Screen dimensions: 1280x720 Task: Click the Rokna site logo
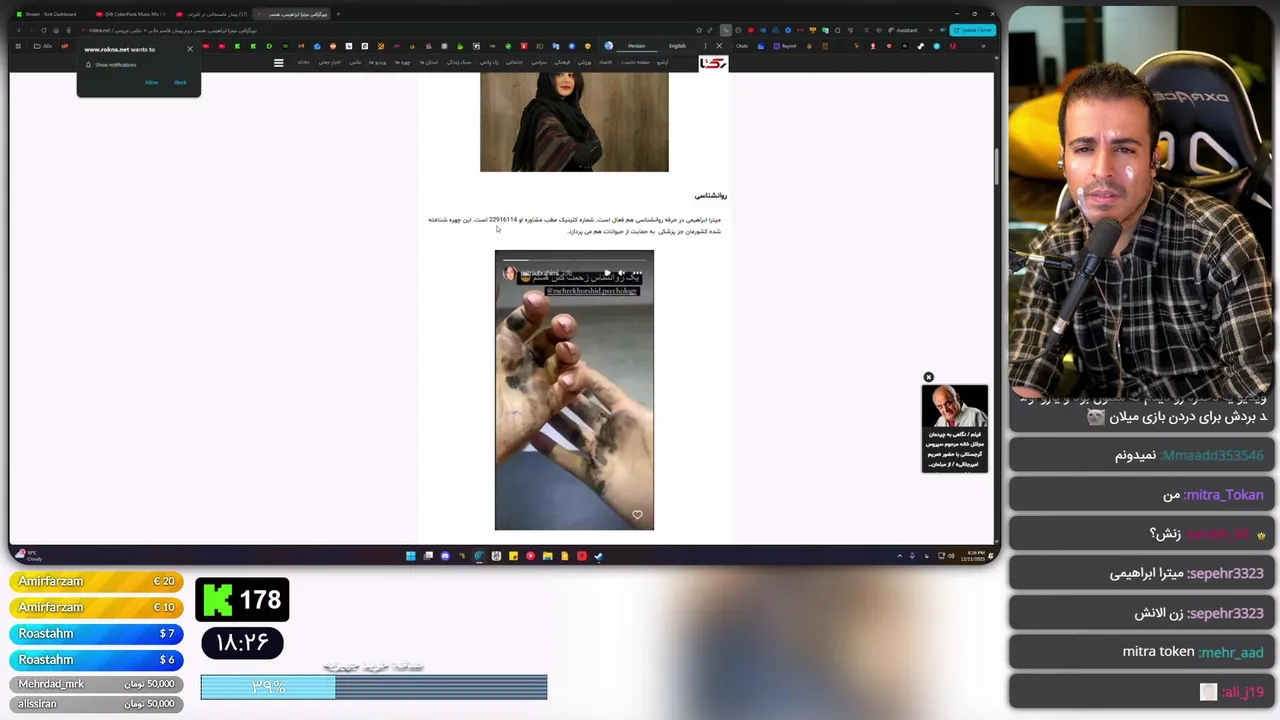pyautogui.click(x=713, y=63)
